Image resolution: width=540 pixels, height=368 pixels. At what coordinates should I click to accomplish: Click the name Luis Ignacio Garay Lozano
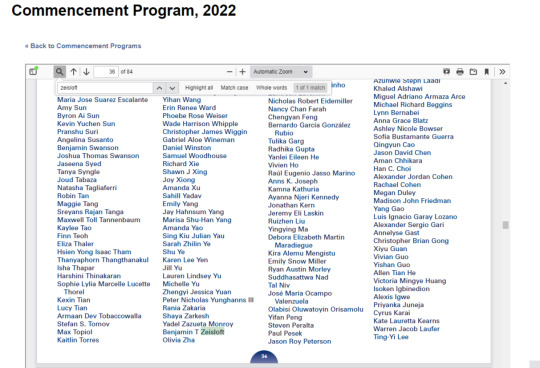point(415,217)
